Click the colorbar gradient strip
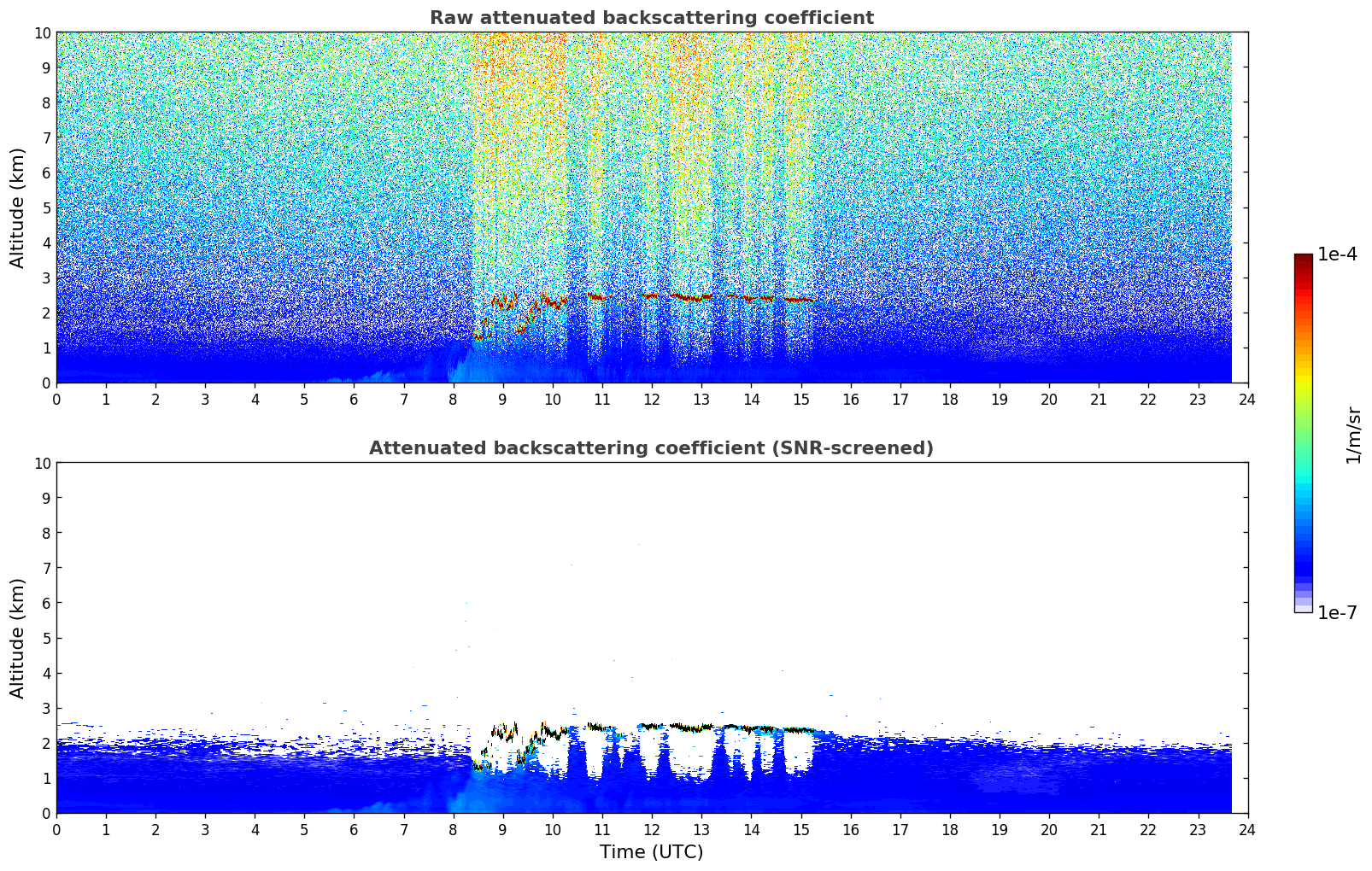 point(1303,433)
